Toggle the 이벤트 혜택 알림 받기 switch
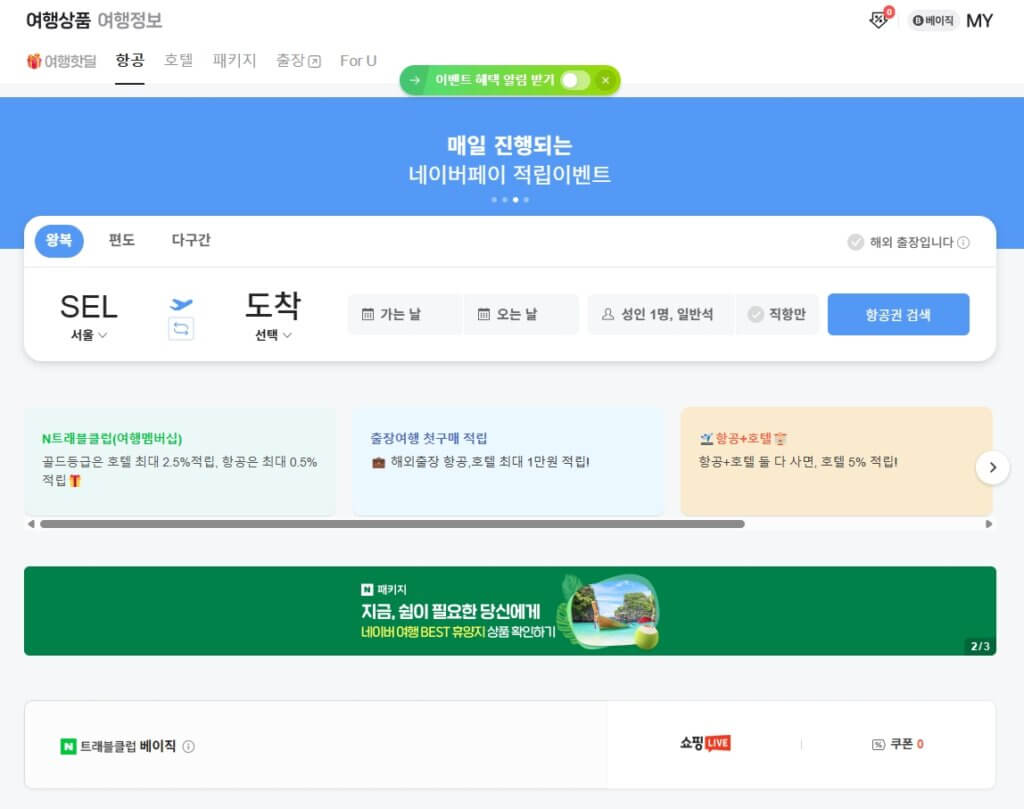This screenshot has height=809, width=1024. [573, 80]
